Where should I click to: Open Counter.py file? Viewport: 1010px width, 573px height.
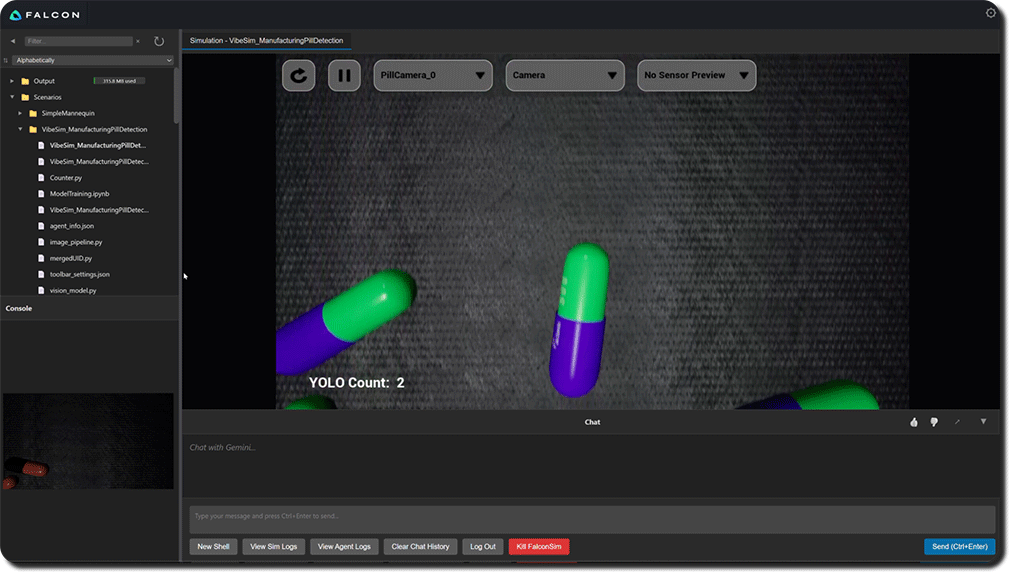[x=66, y=178]
